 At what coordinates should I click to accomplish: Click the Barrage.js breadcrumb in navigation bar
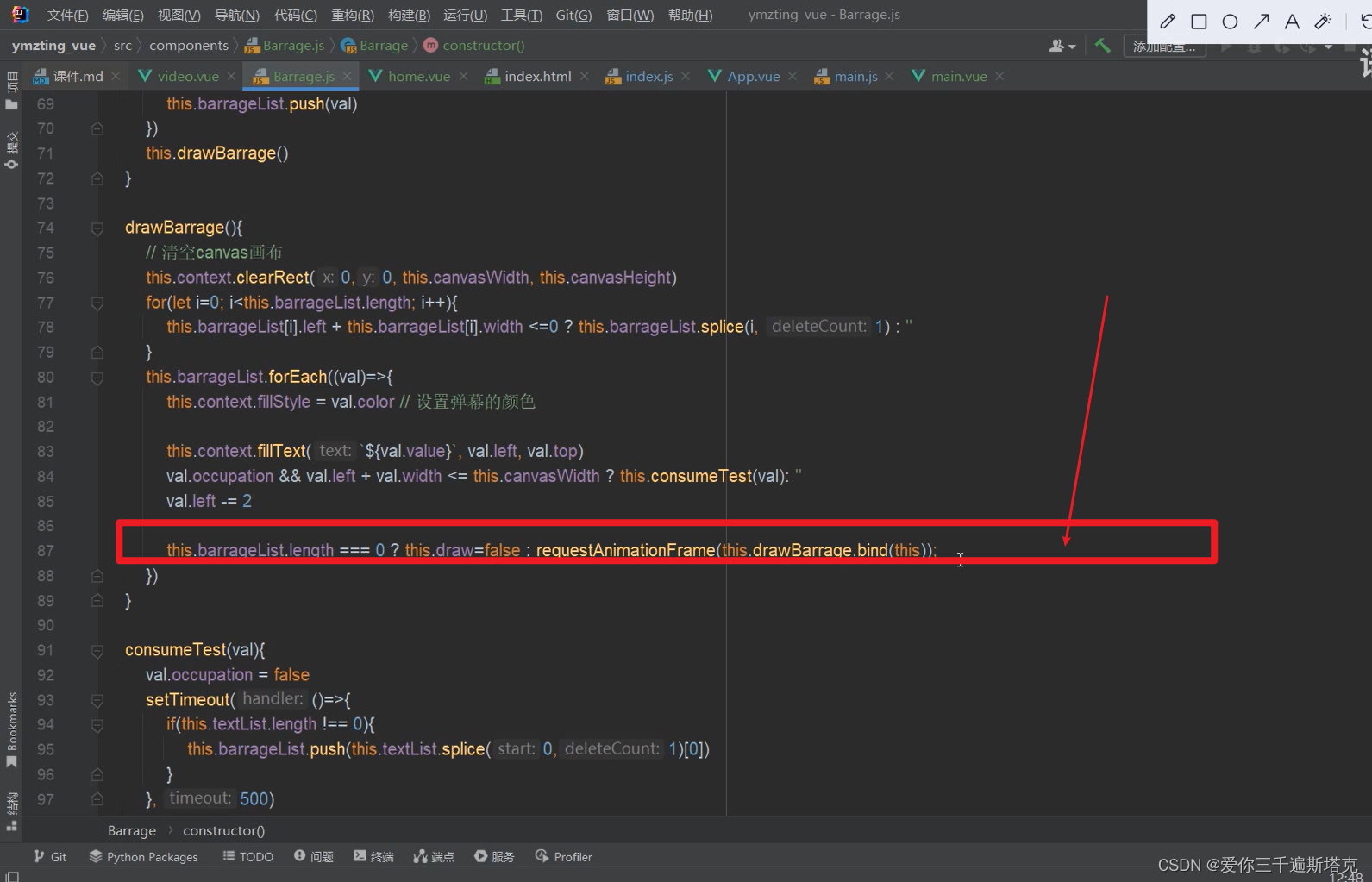285,46
